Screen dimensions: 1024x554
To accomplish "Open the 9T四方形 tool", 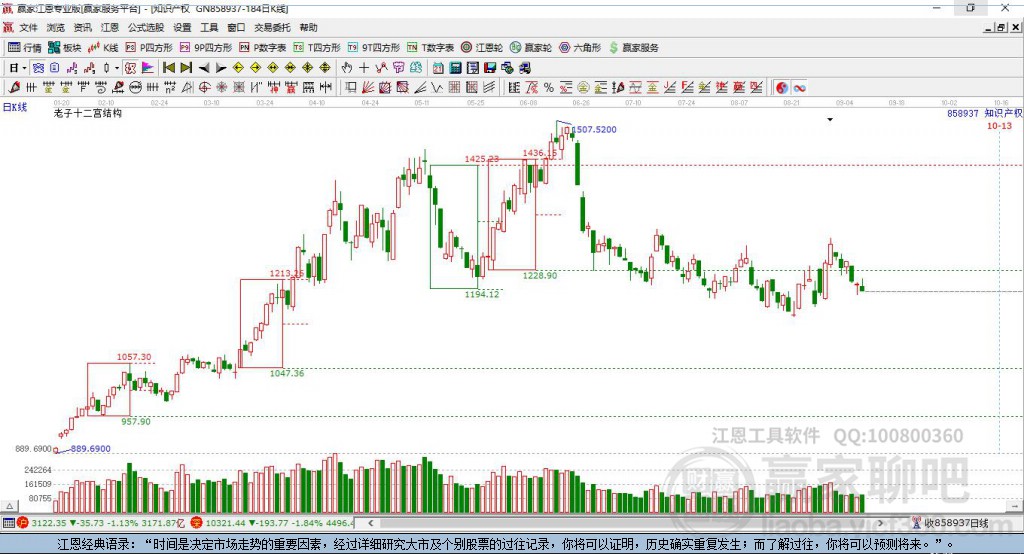I will (374, 48).
